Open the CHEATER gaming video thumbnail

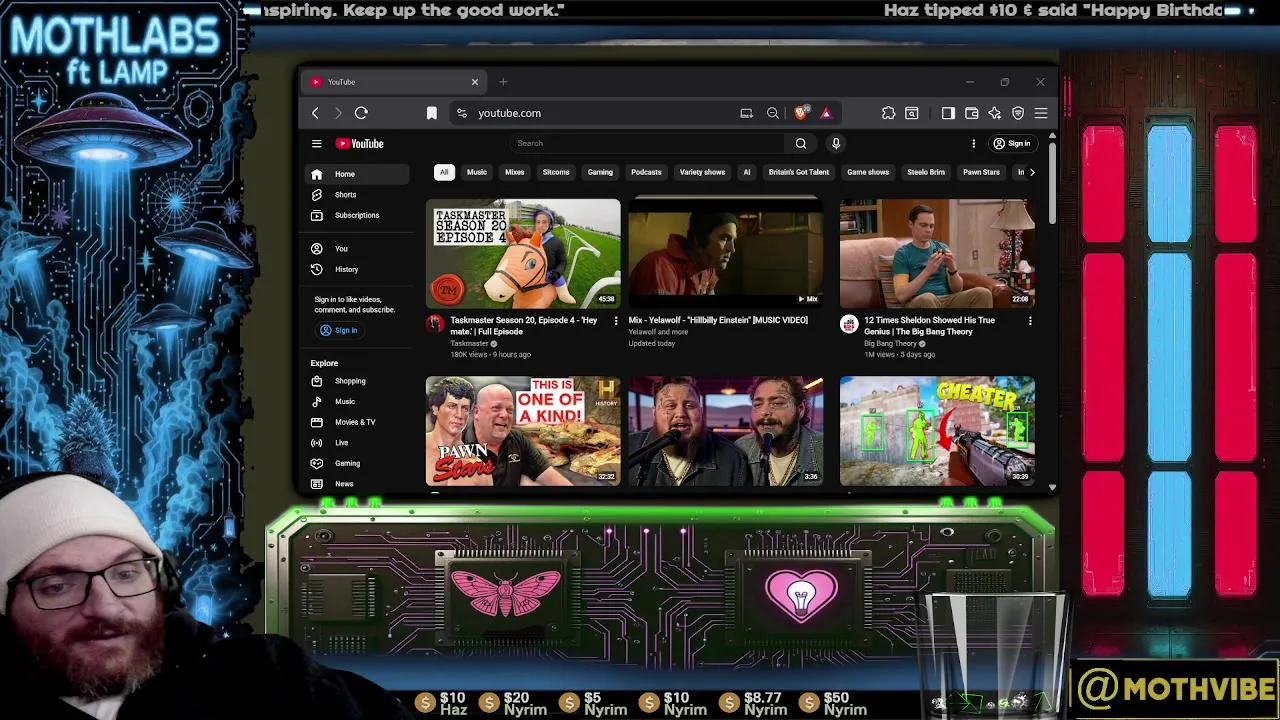(937, 431)
